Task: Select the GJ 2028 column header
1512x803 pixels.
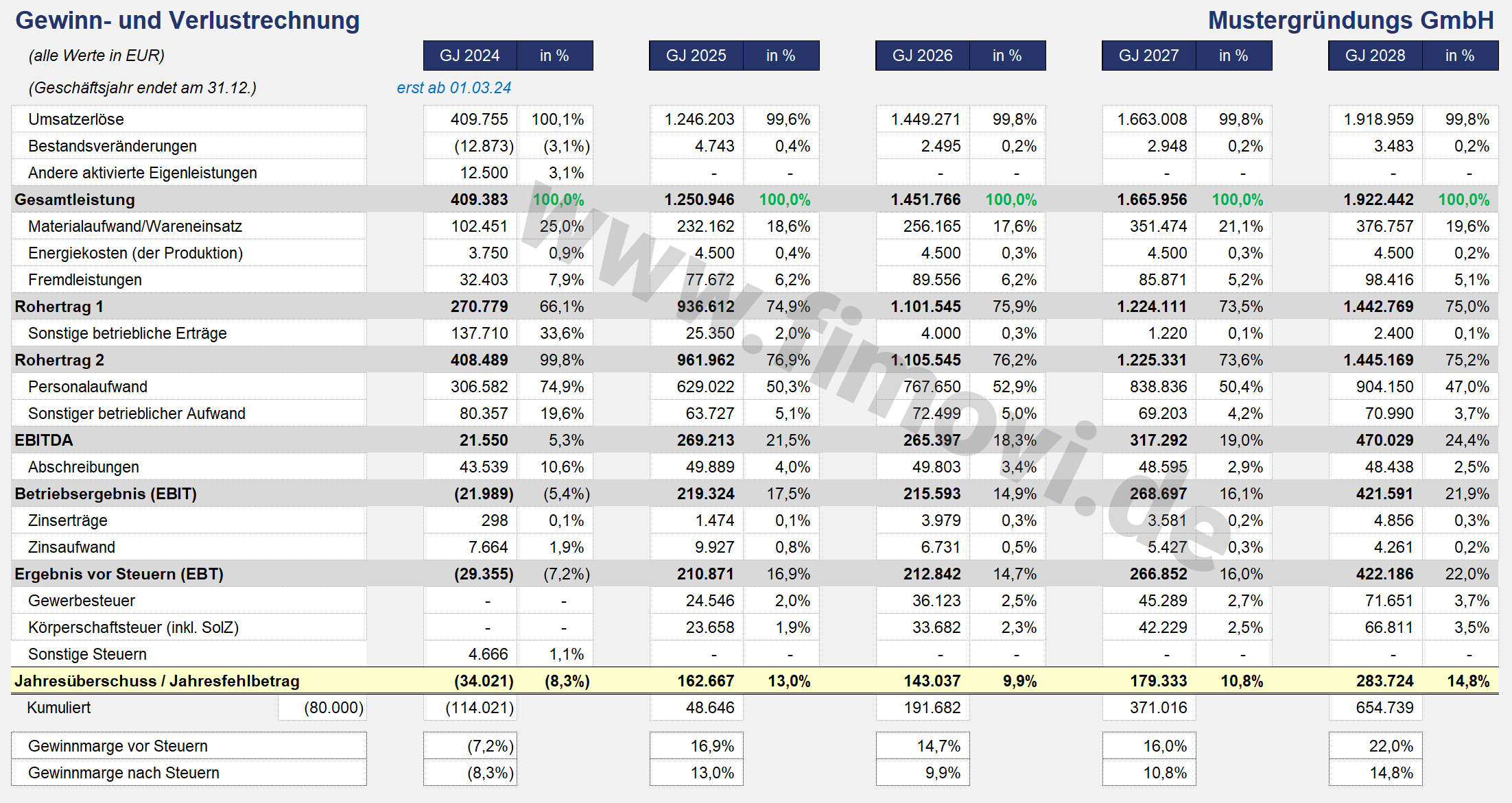Action: click(x=1375, y=56)
